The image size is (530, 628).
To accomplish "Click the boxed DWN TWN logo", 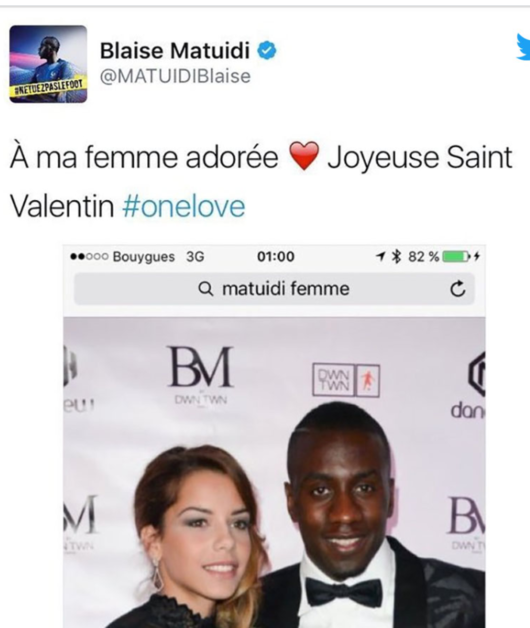I will pos(346,380).
